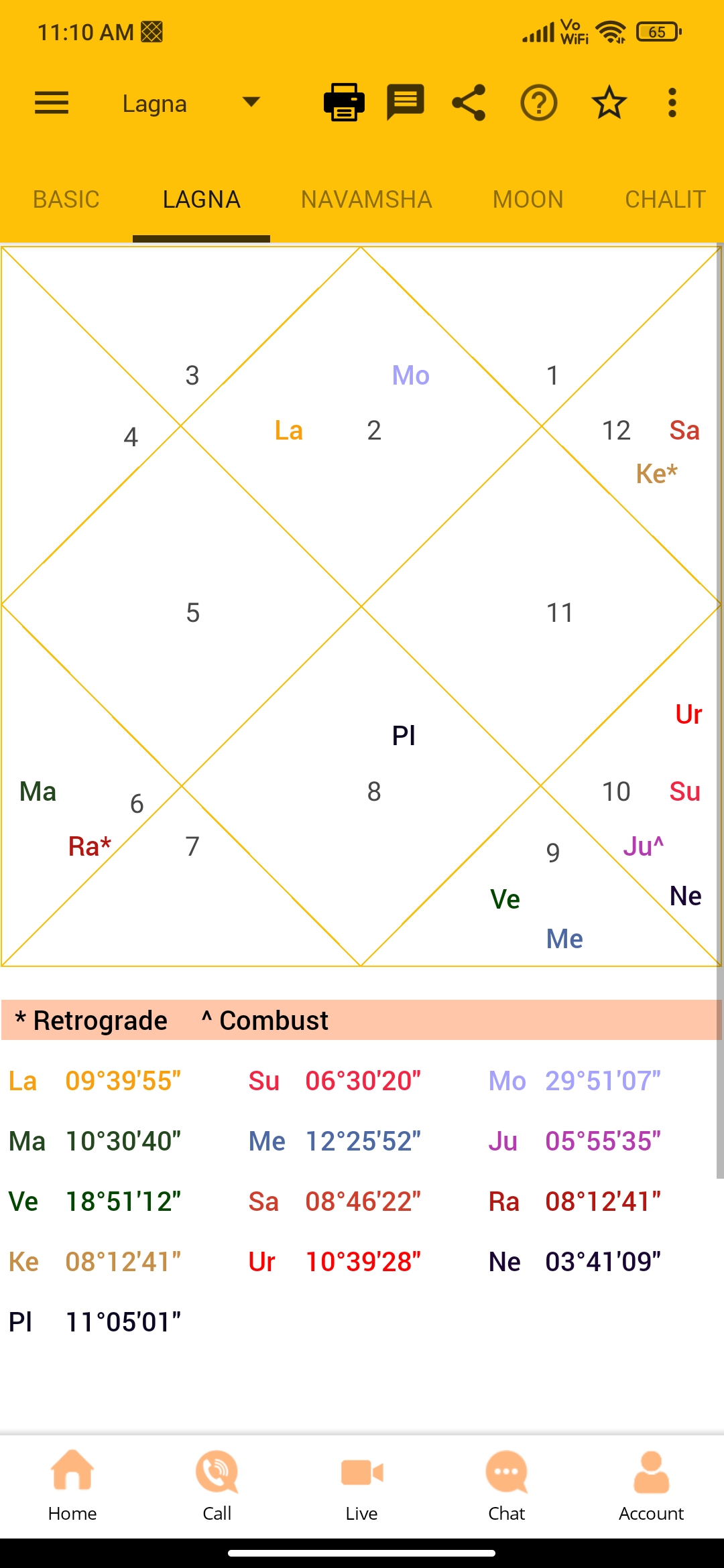Share the chart using share icon
The image size is (724, 1568).
pyautogui.click(x=469, y=103)
